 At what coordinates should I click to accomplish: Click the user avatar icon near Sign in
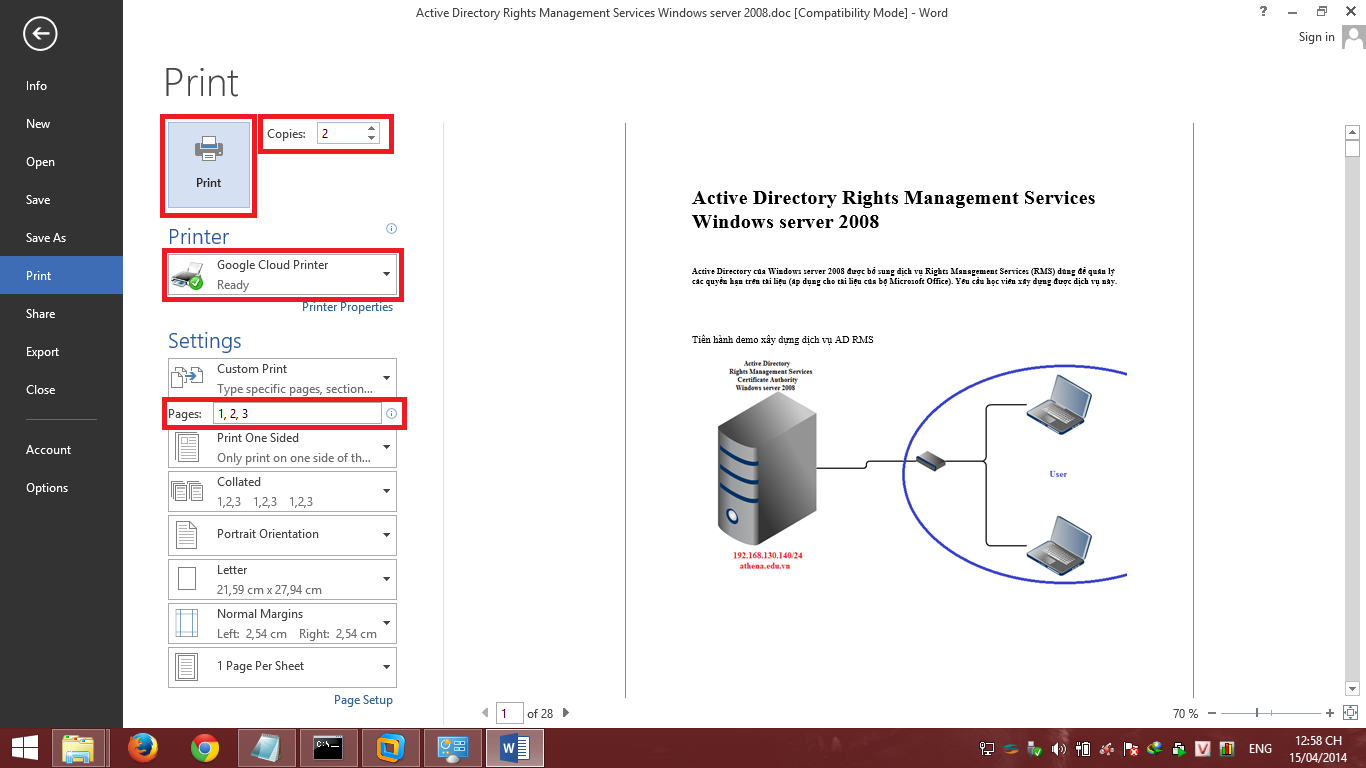click(1353, 37)
